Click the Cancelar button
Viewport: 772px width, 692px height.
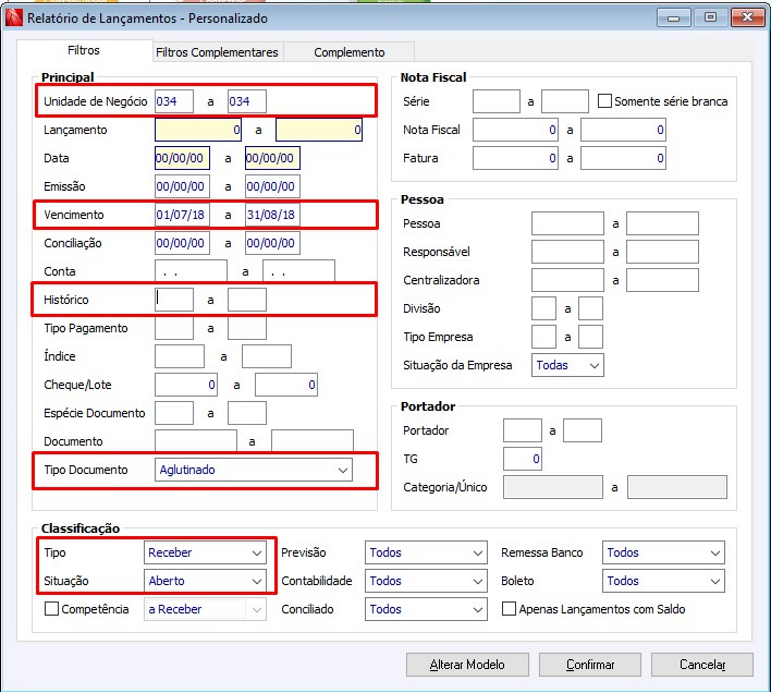(702, 664)
